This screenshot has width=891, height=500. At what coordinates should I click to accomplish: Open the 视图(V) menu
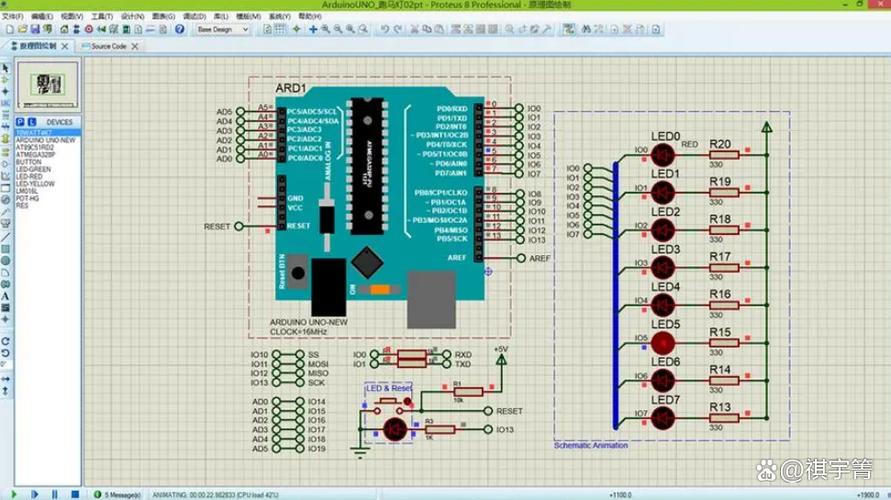point(72,16)
